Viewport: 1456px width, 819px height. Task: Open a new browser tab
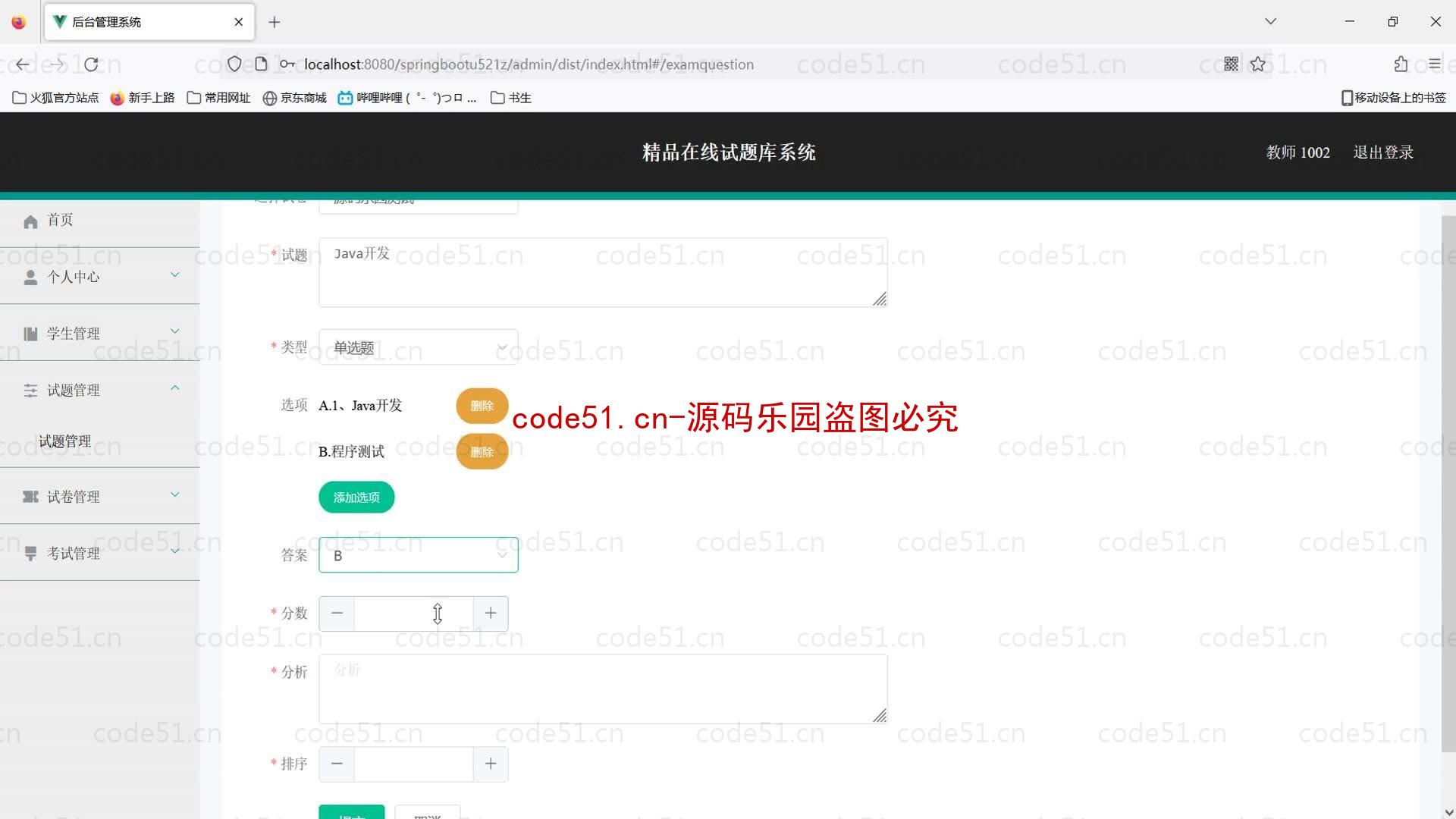[275, 22]
